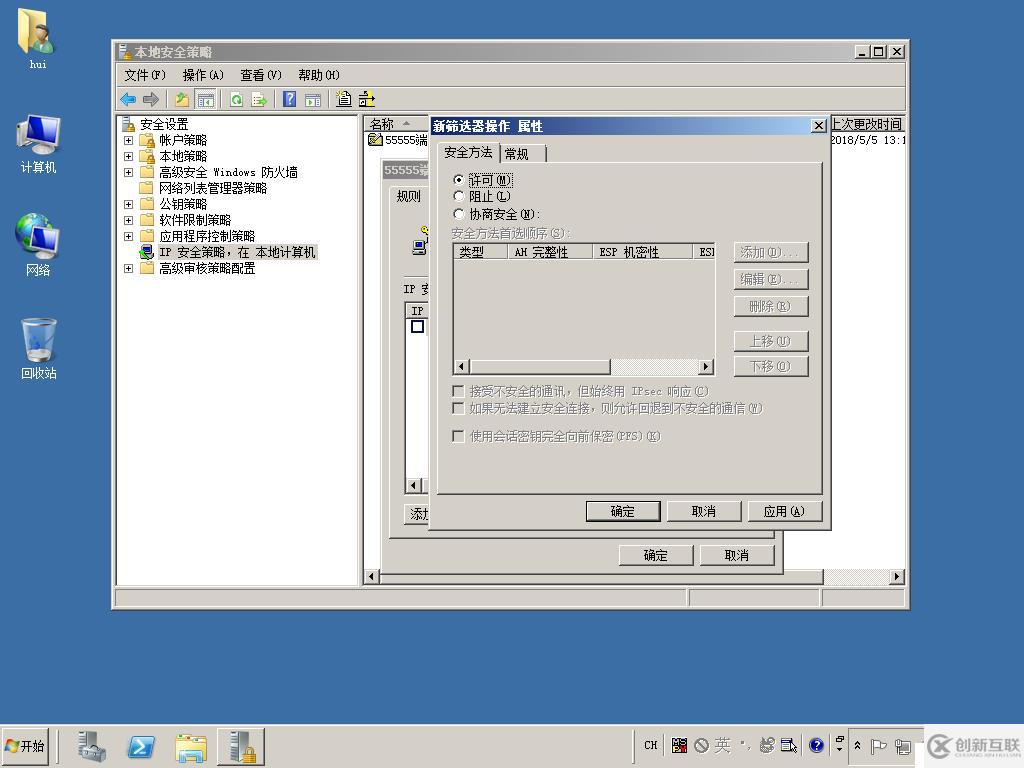Open the blue Help question-mark icon
This screenshot has height=768, width=1024.
coord(289,99)
